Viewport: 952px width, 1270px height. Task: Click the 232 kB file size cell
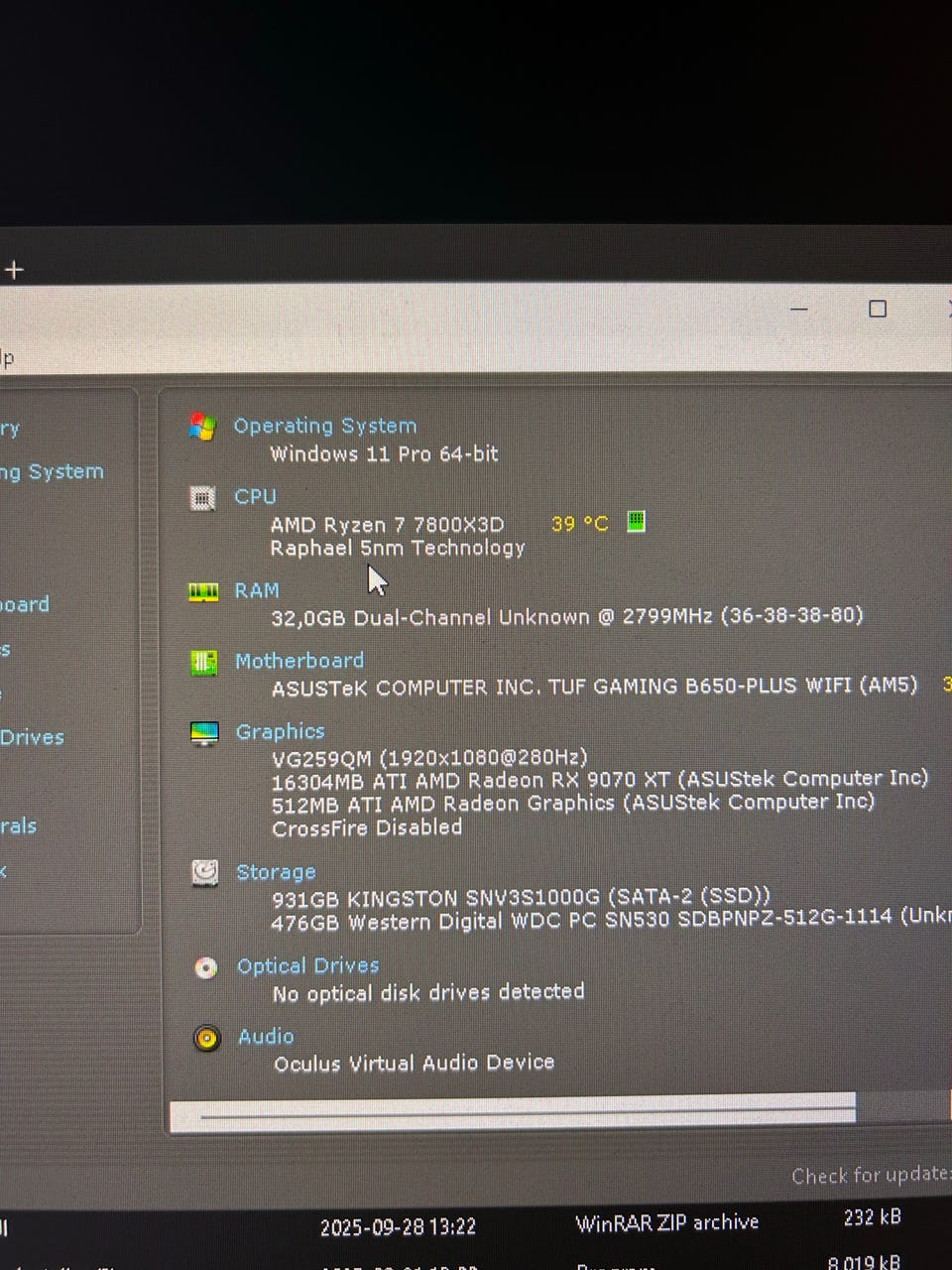point(873,1217)
